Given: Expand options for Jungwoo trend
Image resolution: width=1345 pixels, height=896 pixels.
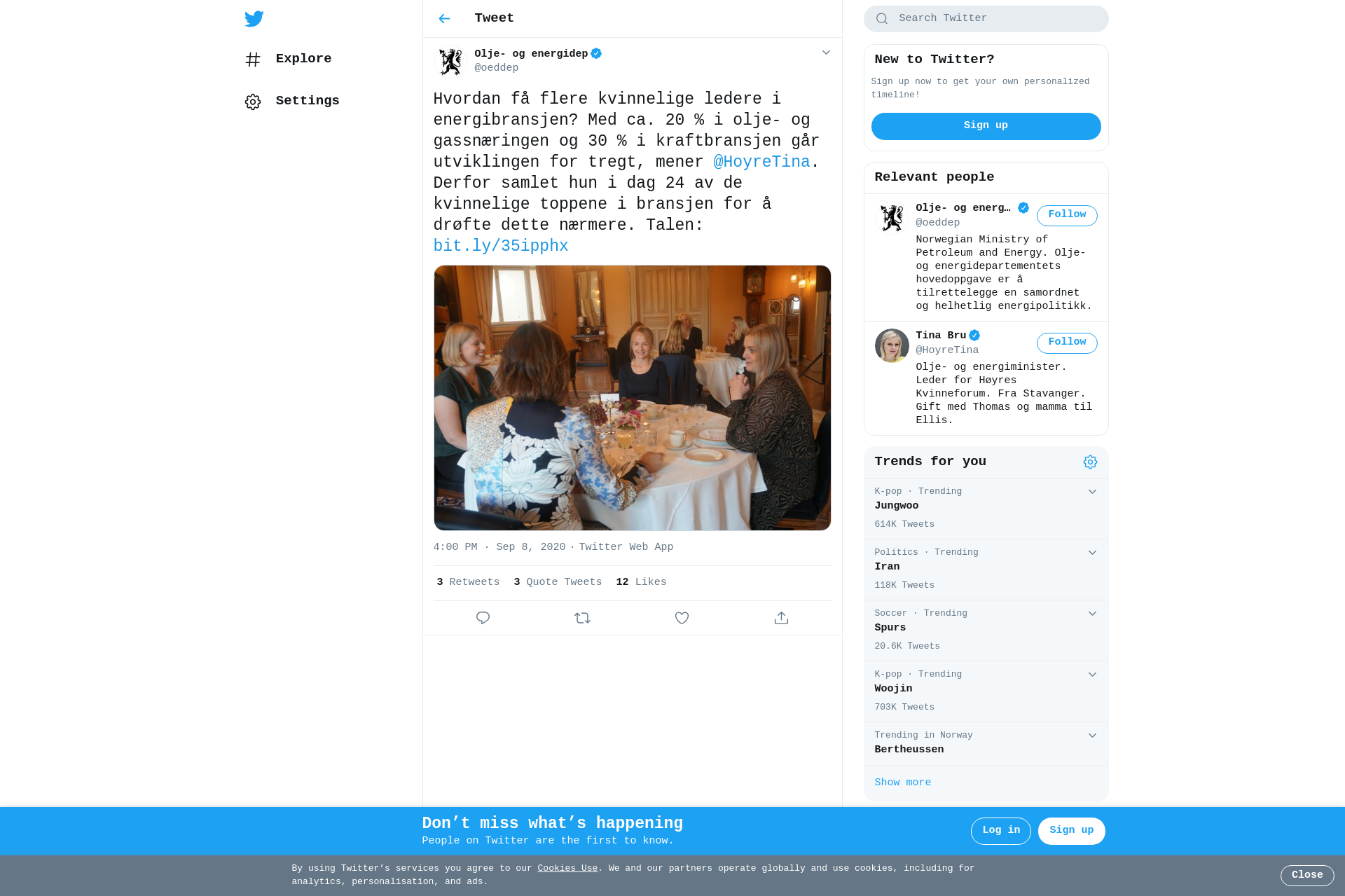Looking at the screenshot, I should click(x=1092, y=492).
